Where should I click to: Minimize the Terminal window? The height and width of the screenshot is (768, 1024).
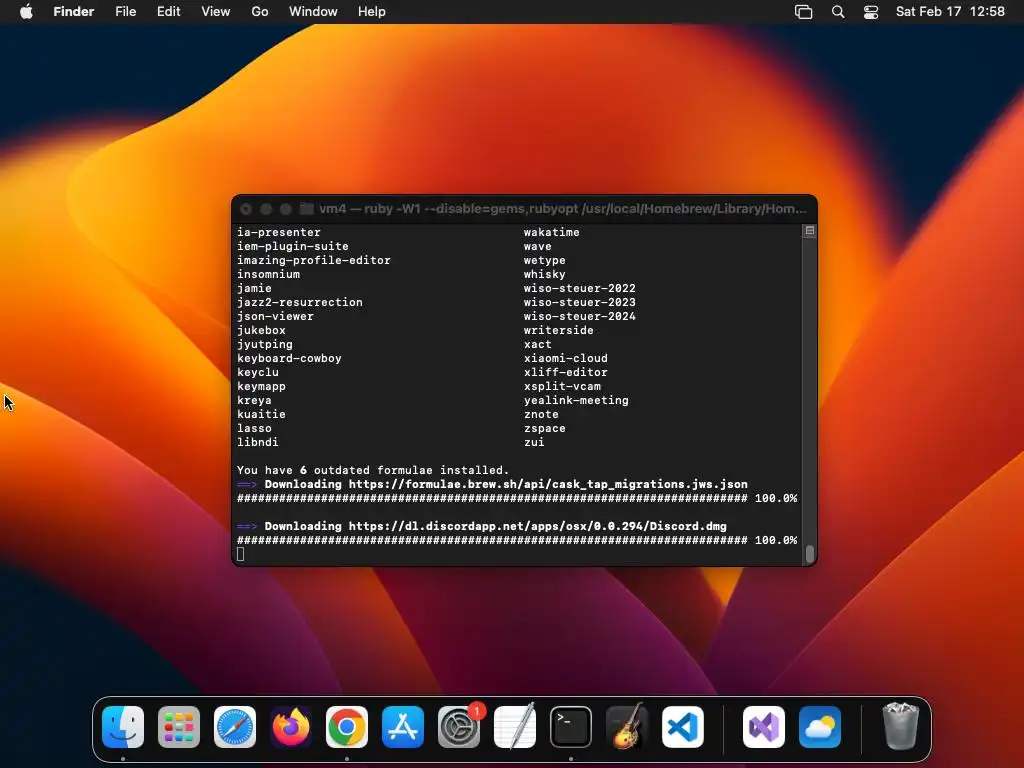[266, 209]
